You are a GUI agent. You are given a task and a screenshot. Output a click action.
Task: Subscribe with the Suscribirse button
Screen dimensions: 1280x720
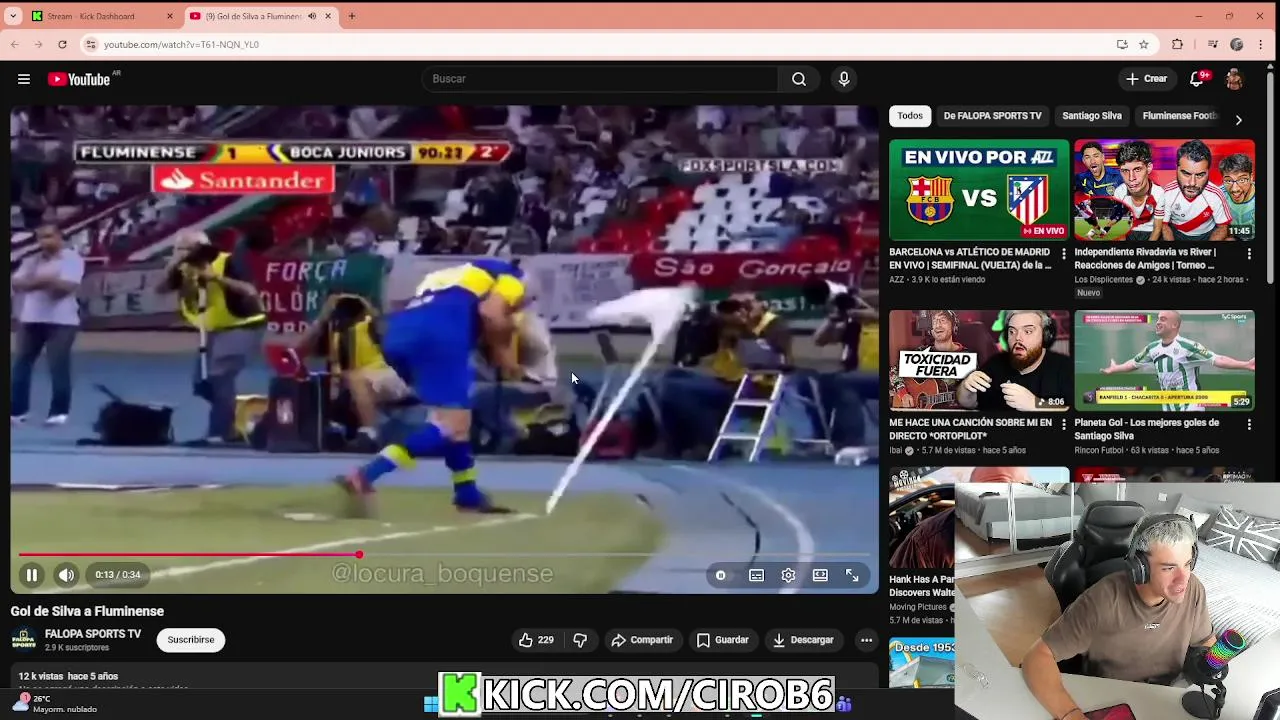click(191, 640)
